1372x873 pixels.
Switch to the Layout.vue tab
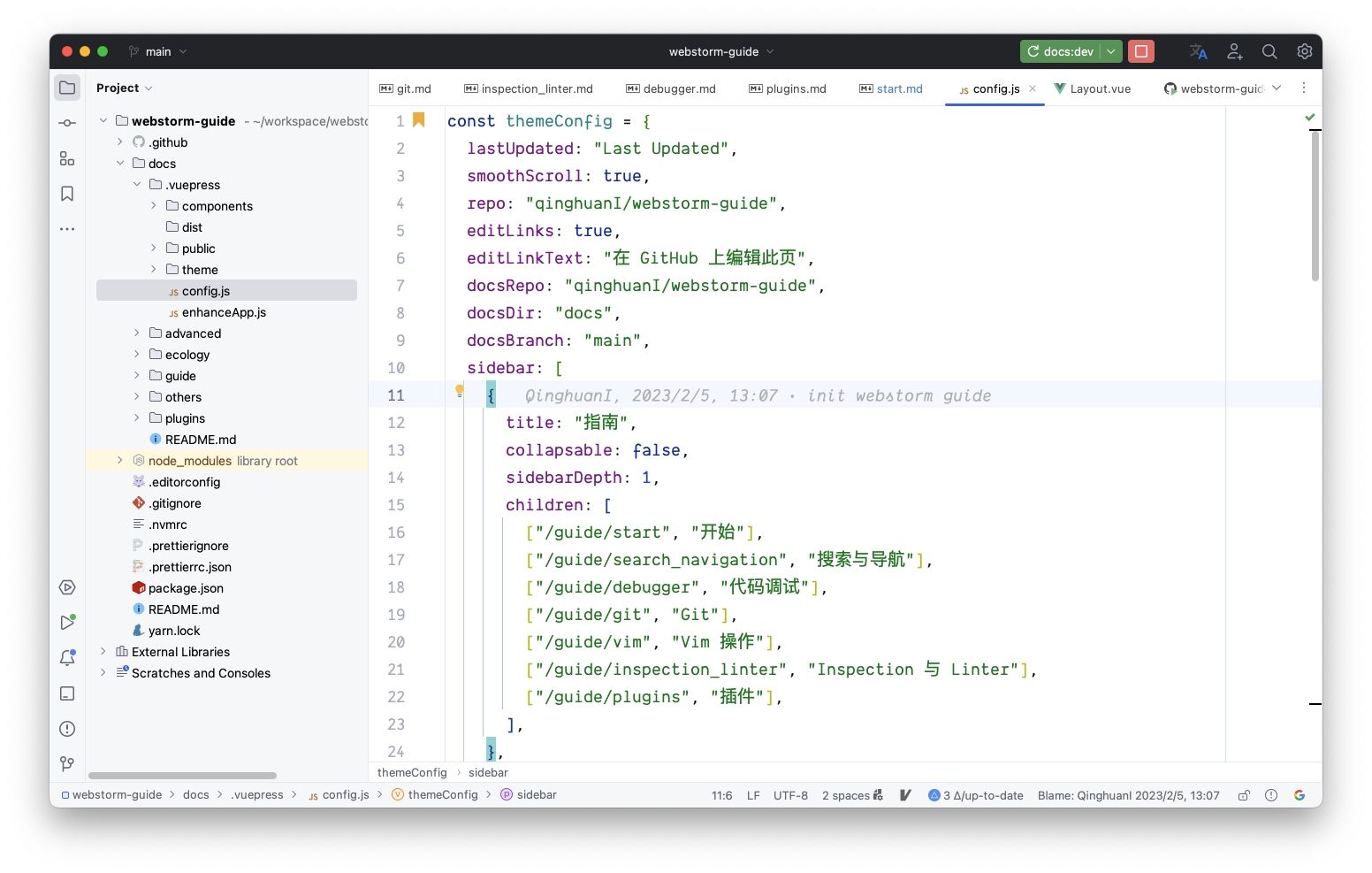point(1094,88)
